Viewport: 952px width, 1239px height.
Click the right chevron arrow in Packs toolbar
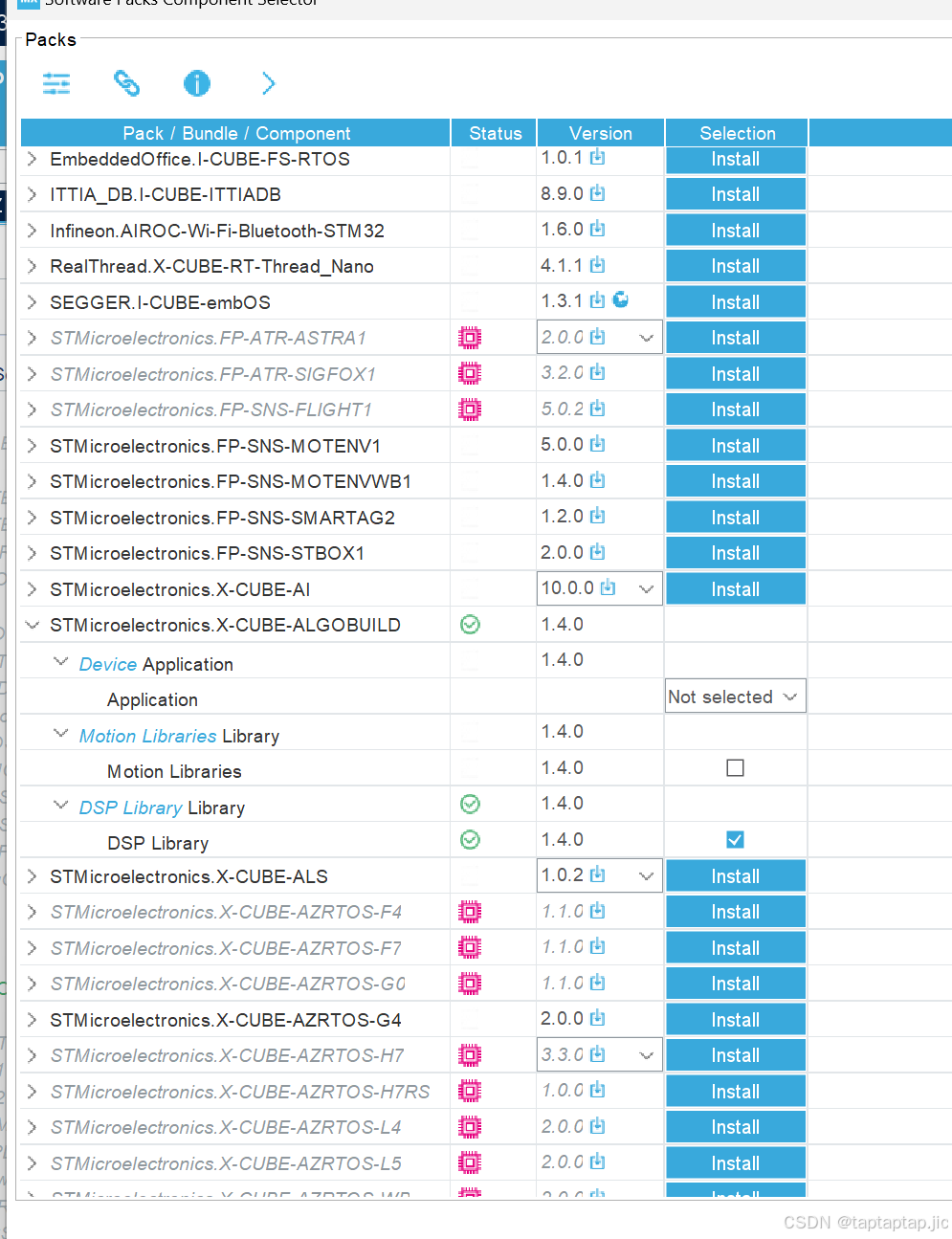pyautogui.click(x=268, y=84)
